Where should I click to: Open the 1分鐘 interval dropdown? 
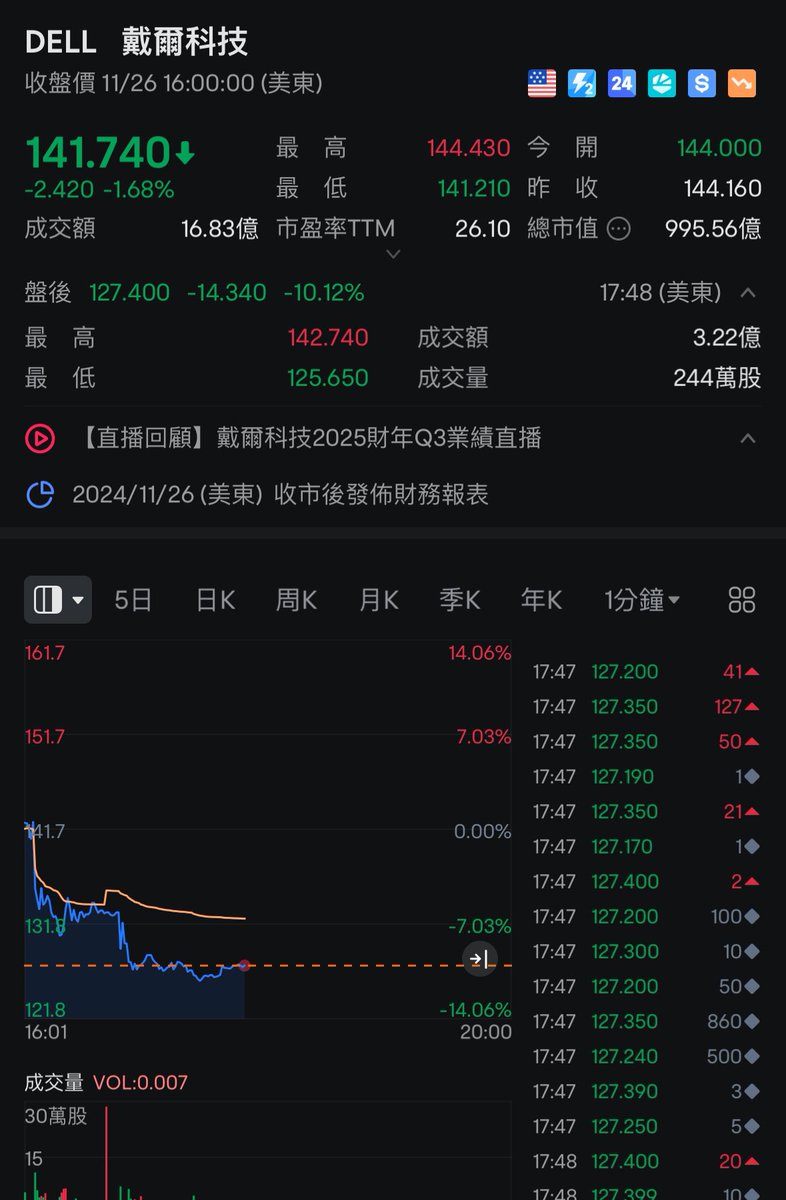(642, 600)
